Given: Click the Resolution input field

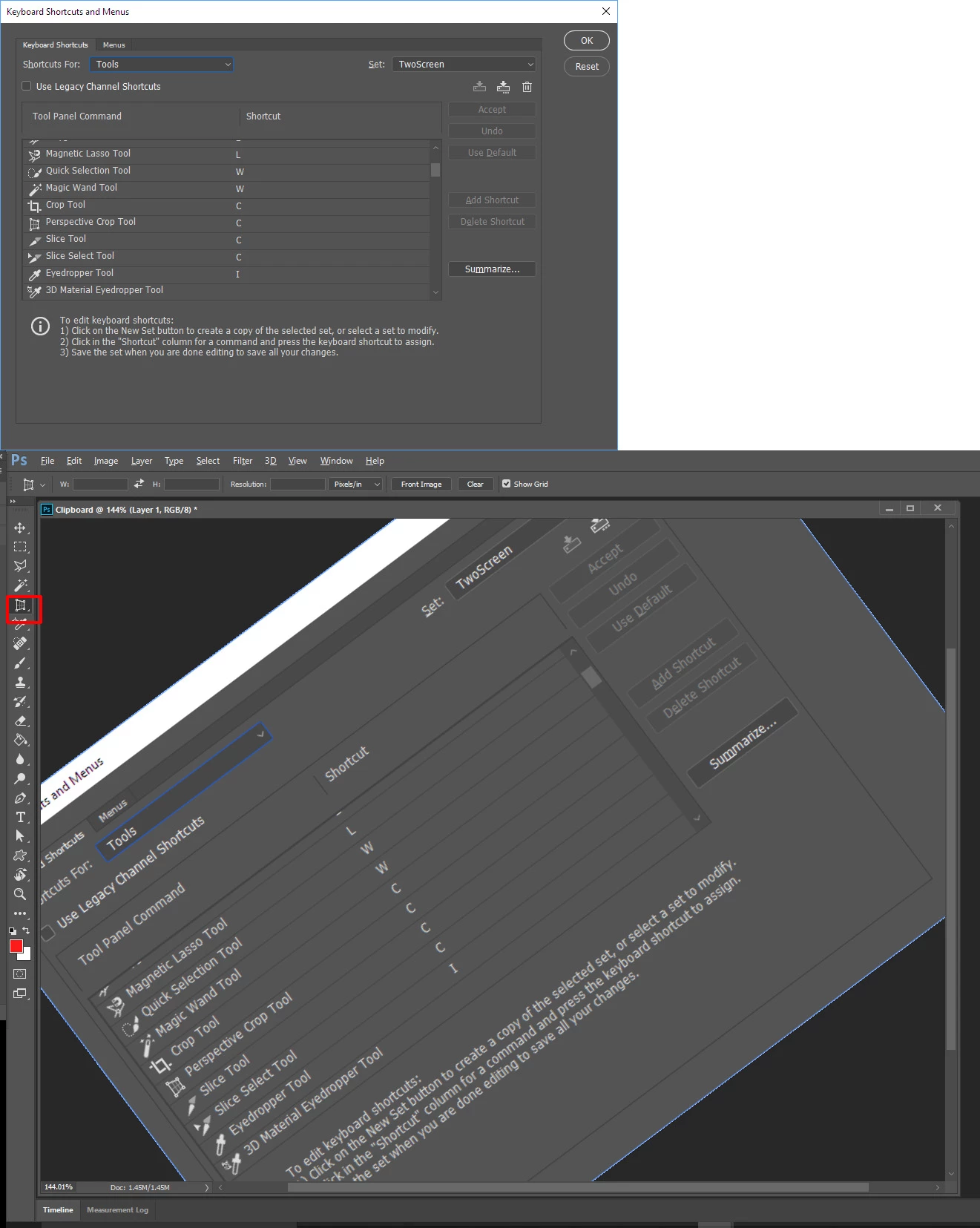Looking at the screenshot, I should 297,485.
